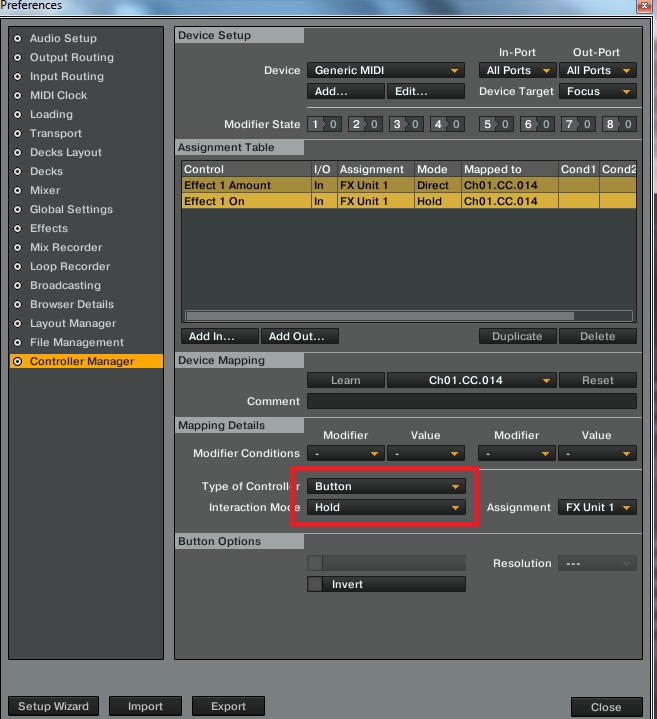Go to Global Settings
Image resolution: width=657 pixels, height=719 pixels.
point(71,210)
